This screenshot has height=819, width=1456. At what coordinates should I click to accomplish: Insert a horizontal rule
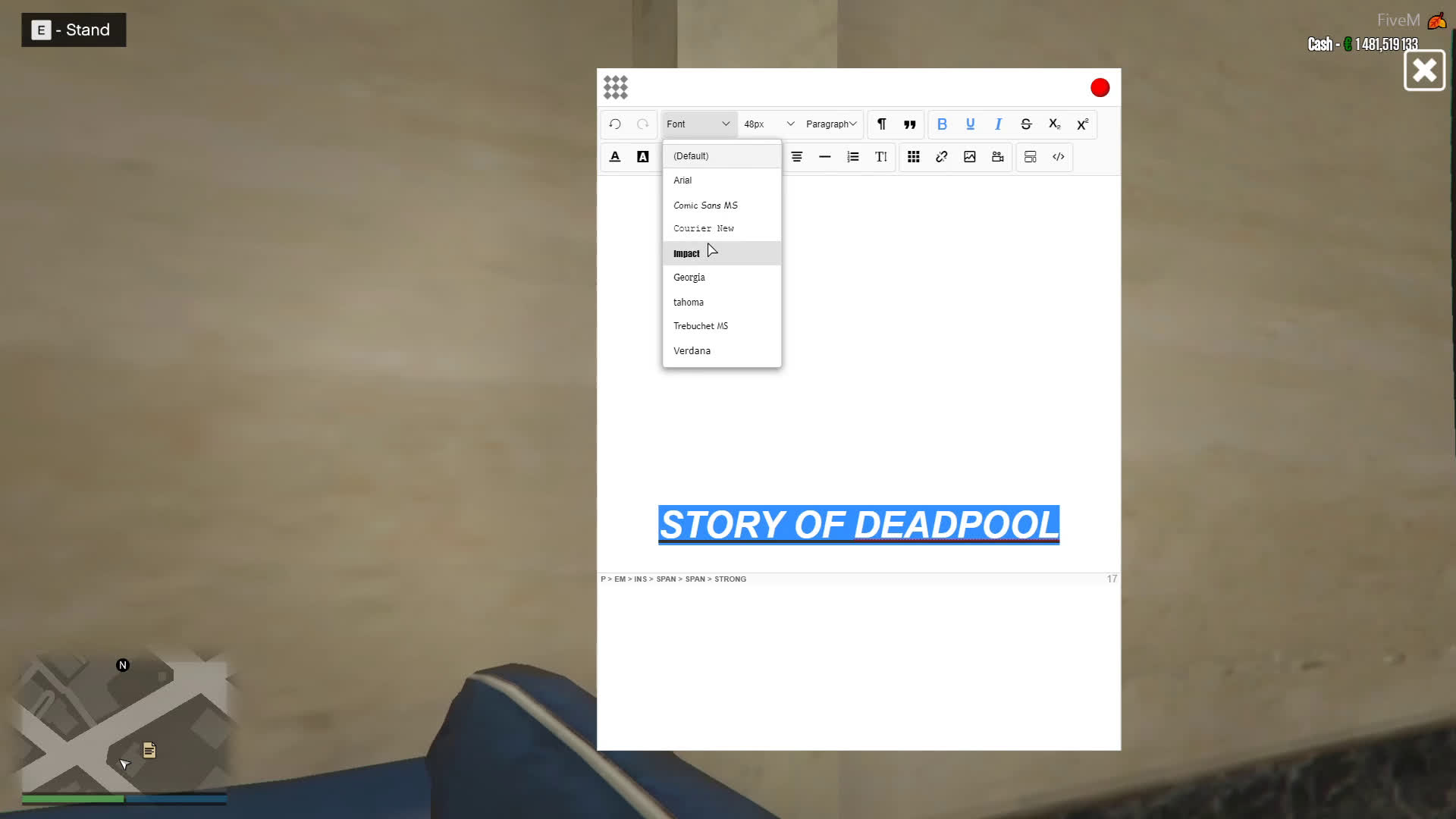[825, 157]
